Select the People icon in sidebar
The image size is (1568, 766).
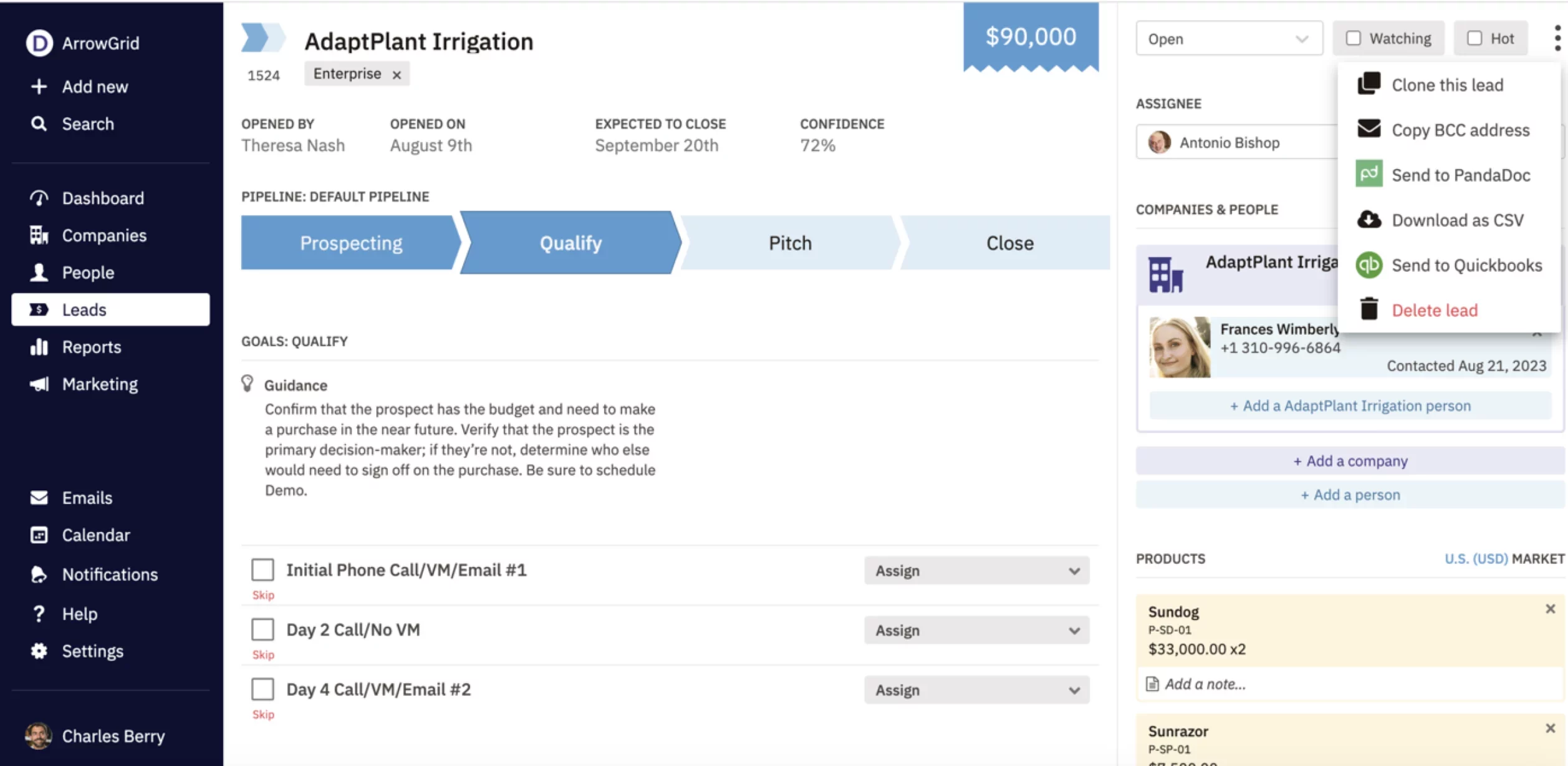[39, 272]
